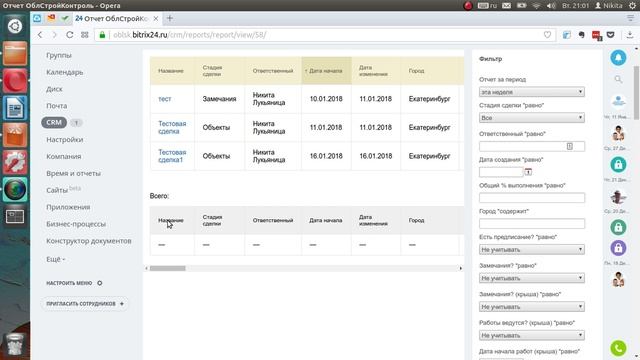
Task: Bookmark page with the heart icon
Action: tap(547, 35)
